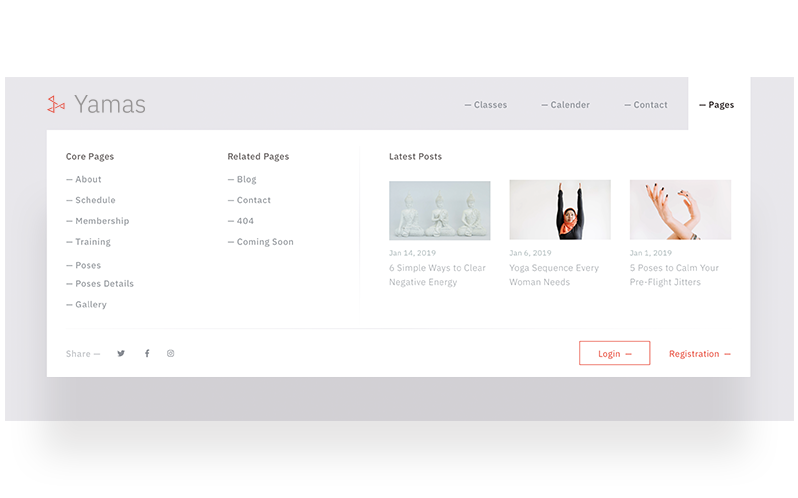Open Blog under Related Pages
Image resolution: width=798 pixels, height=498 pixels.
tap(242, 180)
